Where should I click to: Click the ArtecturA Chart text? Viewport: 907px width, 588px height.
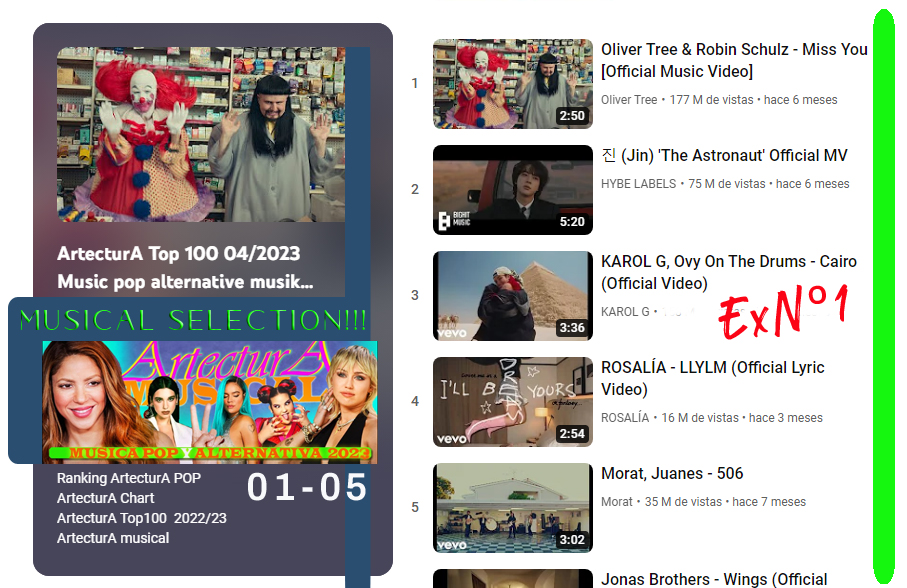(x=105, y=498)
